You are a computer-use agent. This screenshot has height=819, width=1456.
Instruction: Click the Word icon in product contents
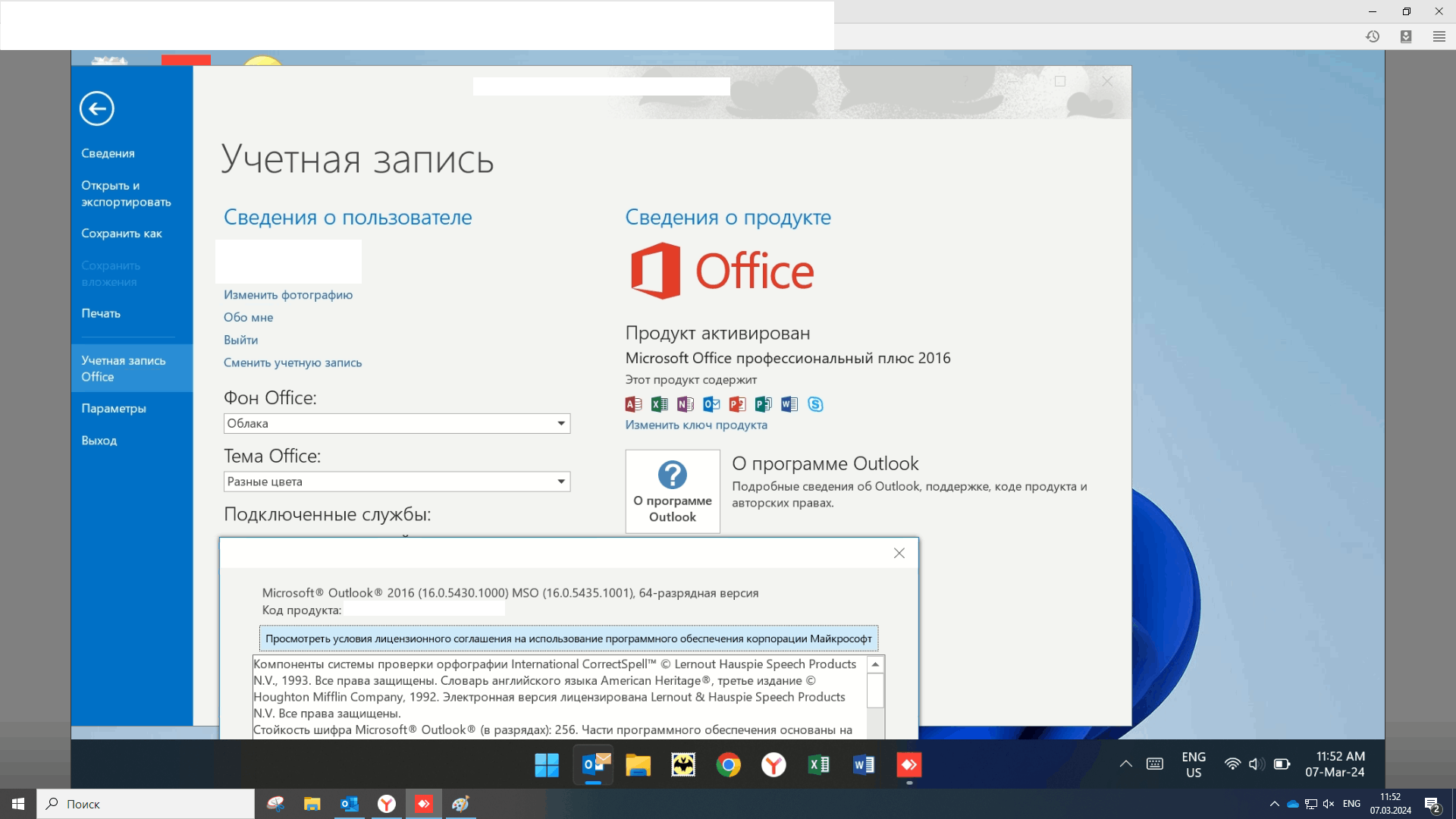tap(789, 404)
